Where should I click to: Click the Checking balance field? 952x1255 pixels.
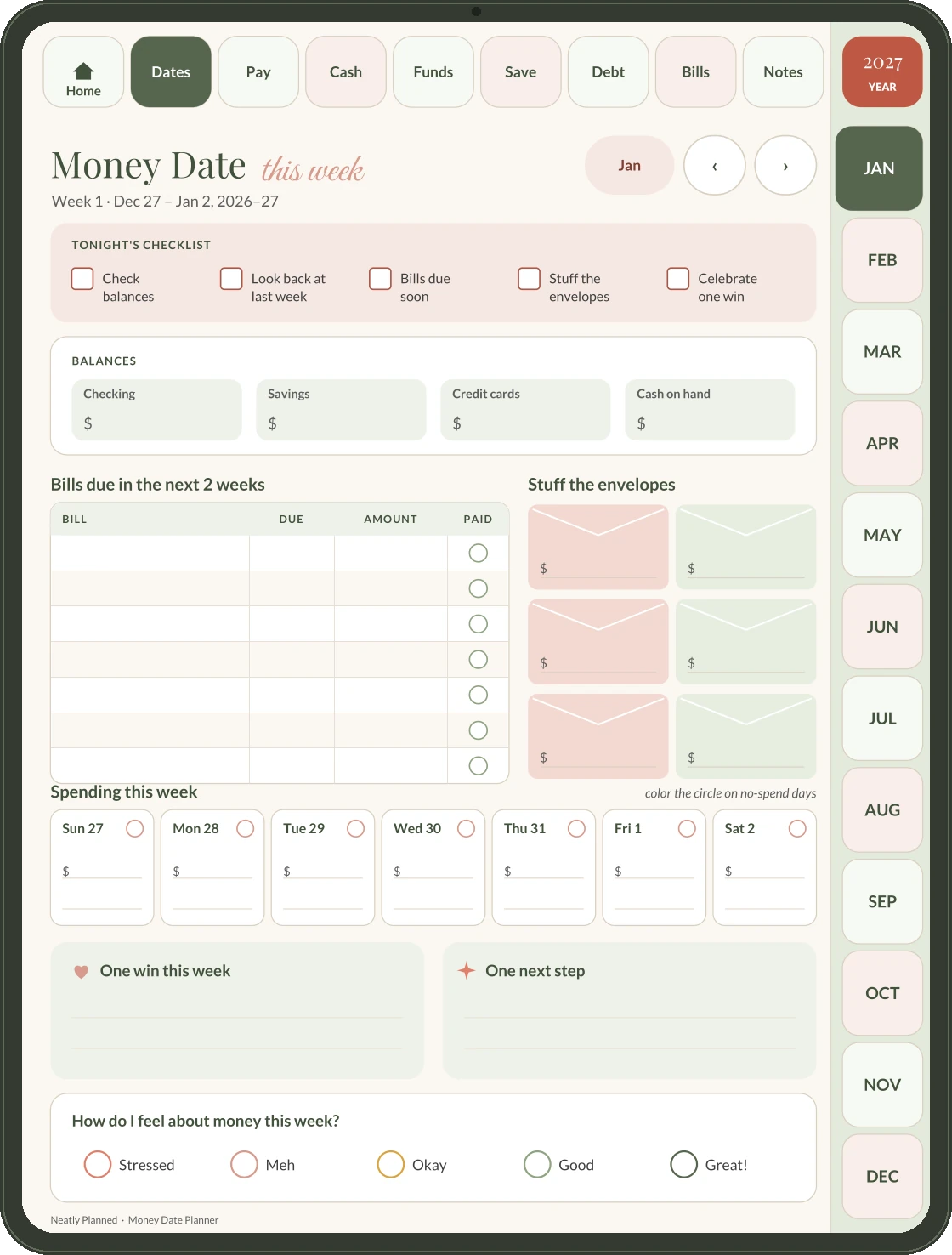157,410
